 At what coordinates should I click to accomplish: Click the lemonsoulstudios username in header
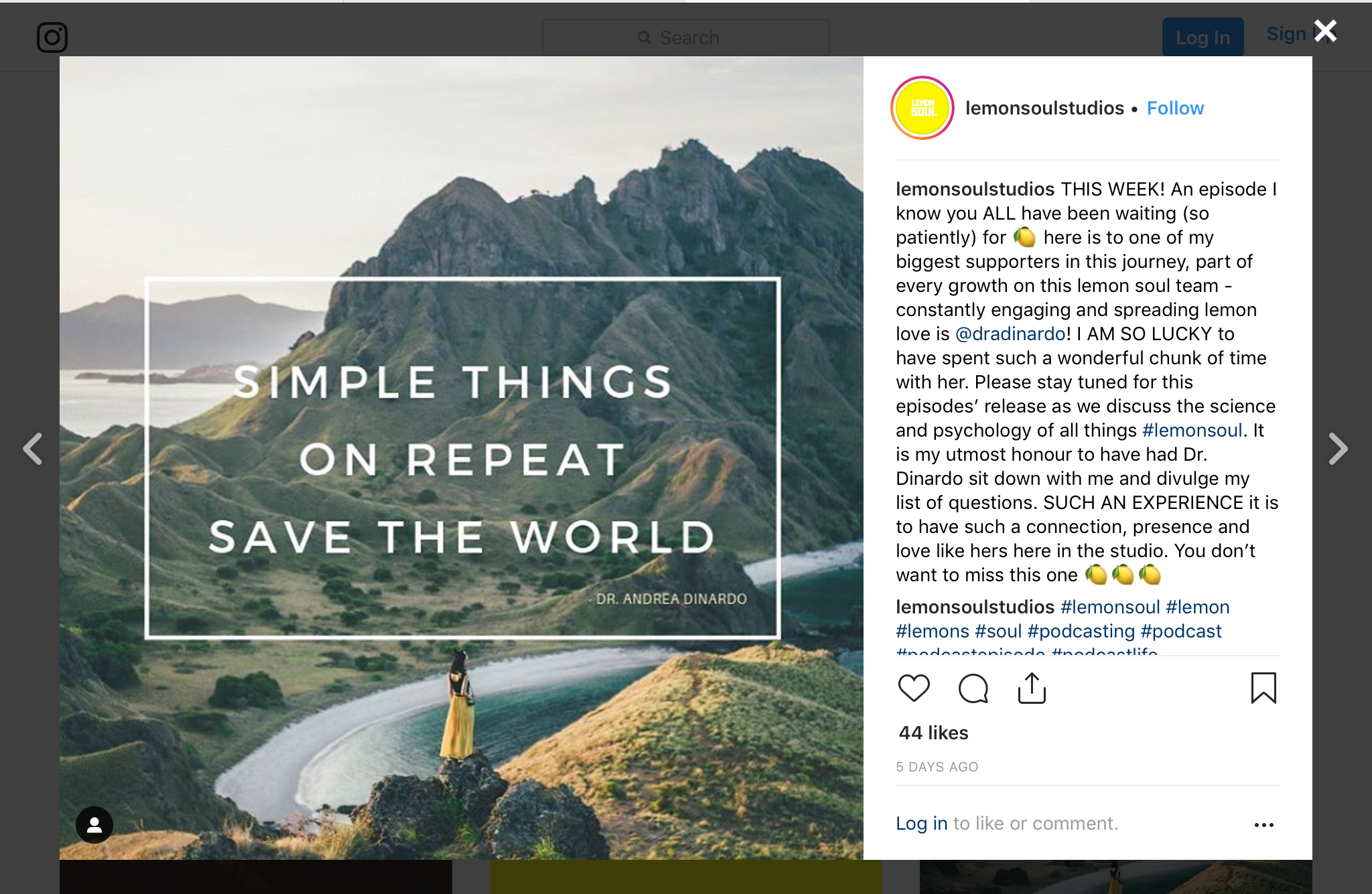(1044, 108)
